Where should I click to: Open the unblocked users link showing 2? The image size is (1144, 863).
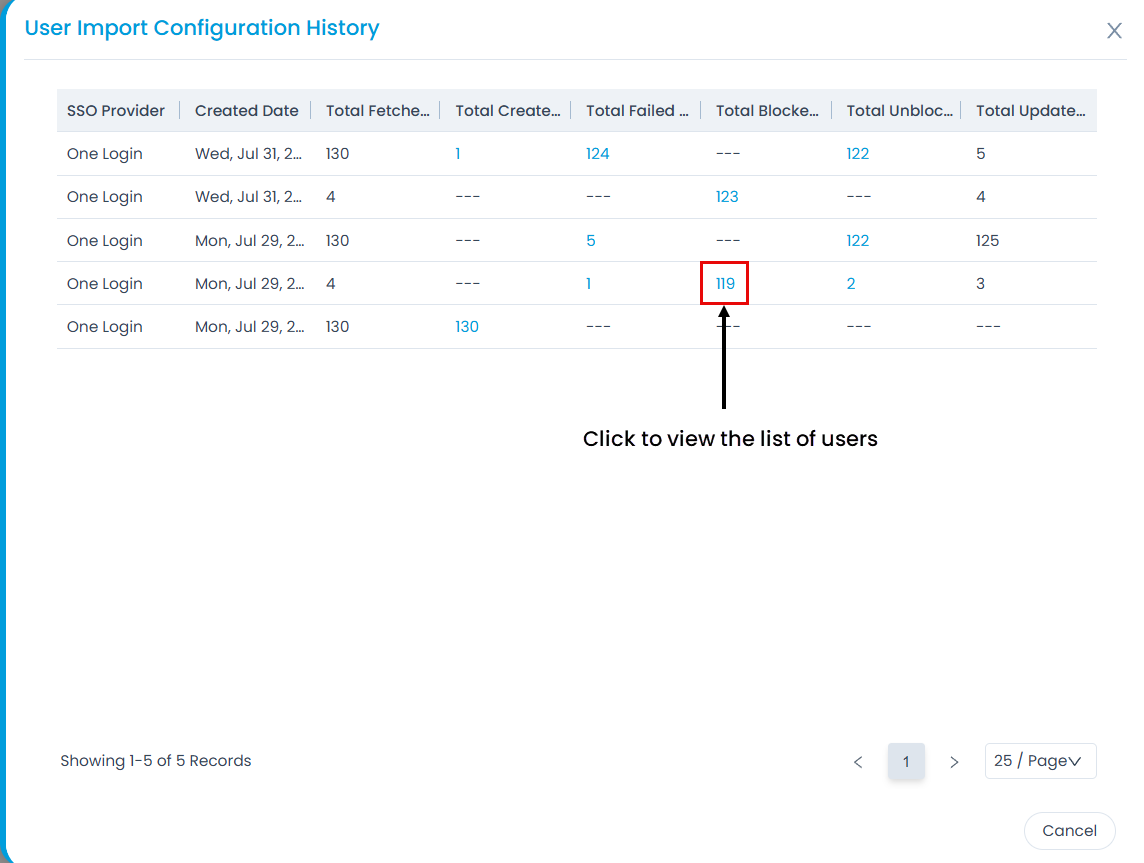(851, 284)
